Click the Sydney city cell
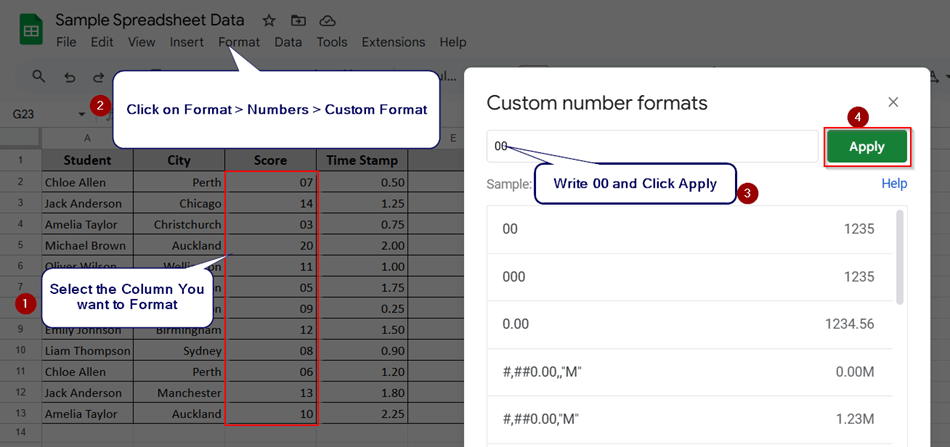 [179, 351]
